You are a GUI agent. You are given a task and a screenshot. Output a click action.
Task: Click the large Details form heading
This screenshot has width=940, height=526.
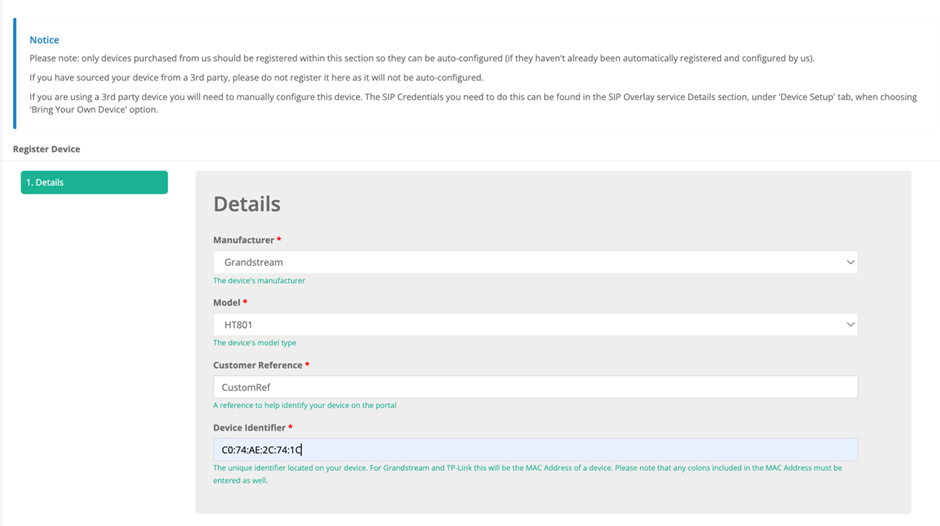coord(247,204)
